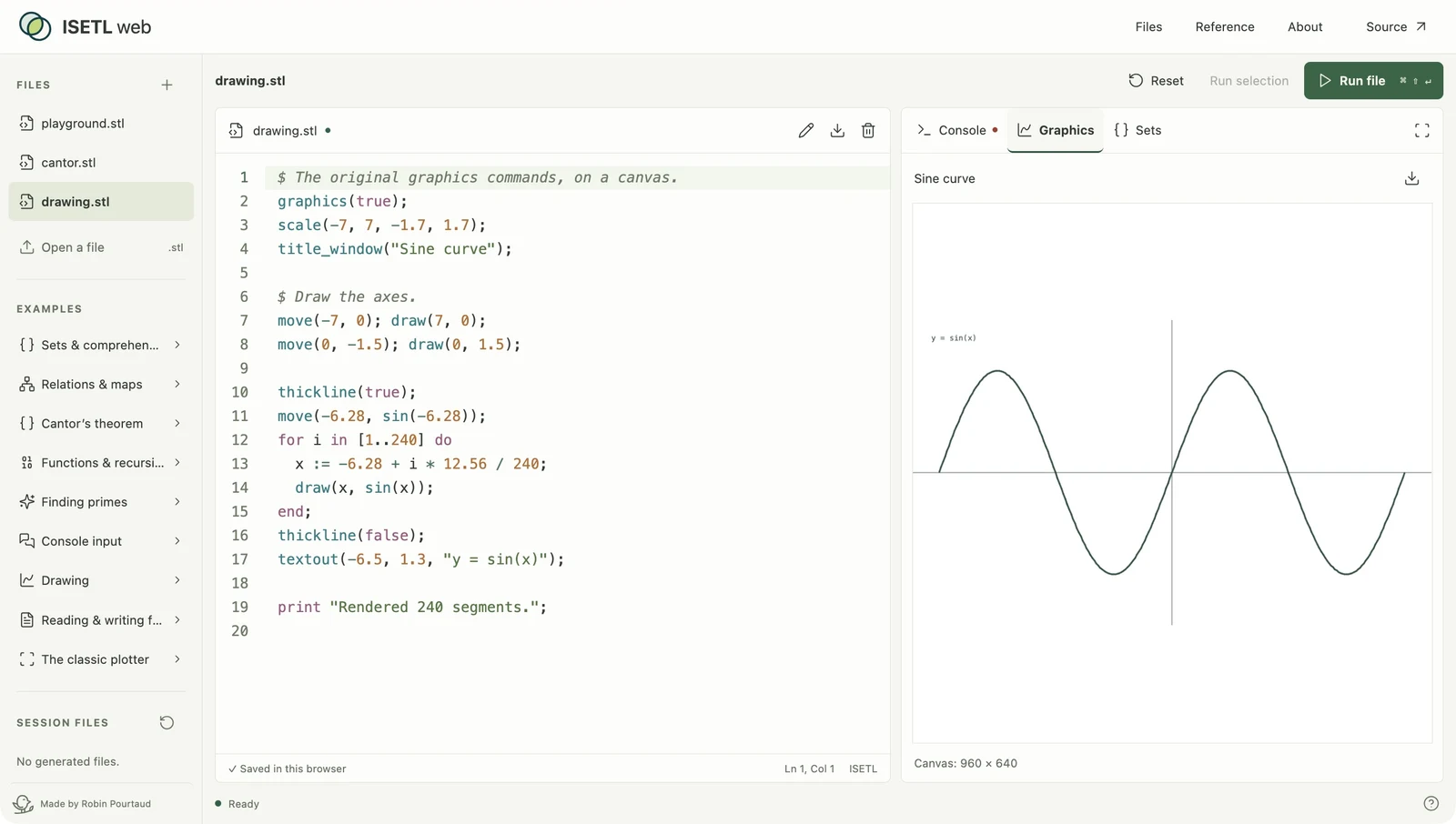Click the ISETL web logo icon

pyautogui.click(x=35, y=26)
